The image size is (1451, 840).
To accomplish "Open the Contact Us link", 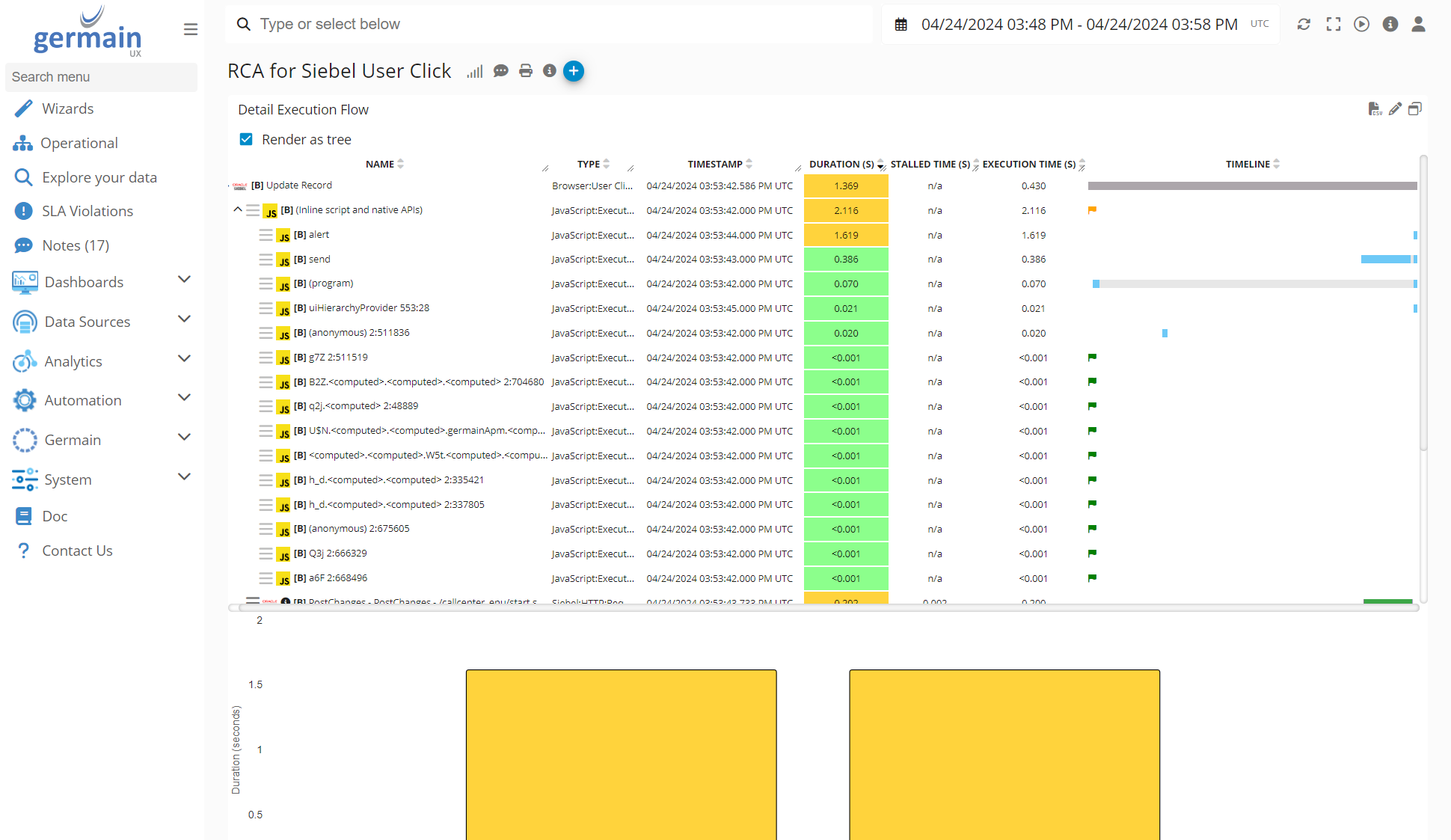I will (x=77, y=551).
